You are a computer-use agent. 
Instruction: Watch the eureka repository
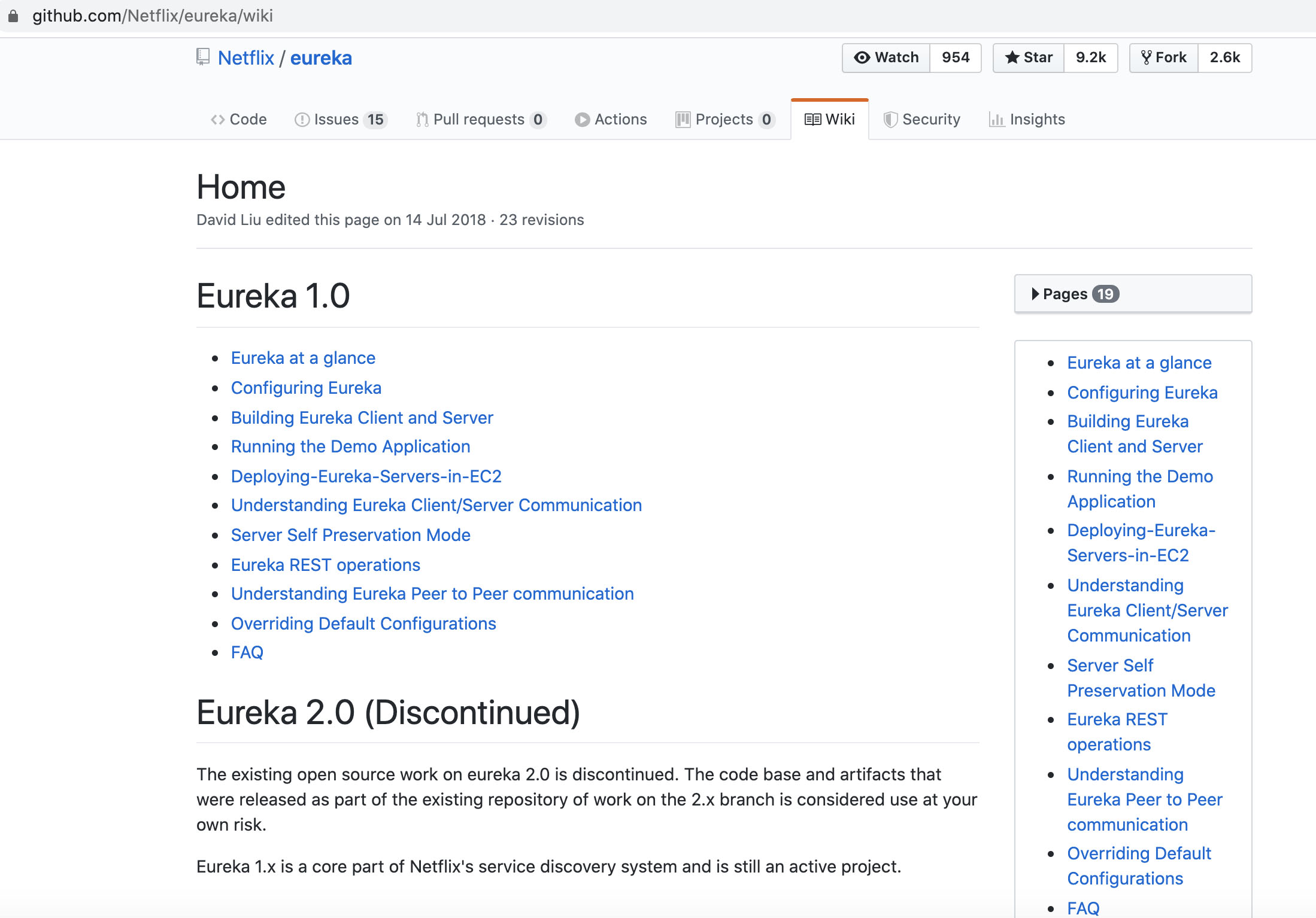tap(886, 57)
